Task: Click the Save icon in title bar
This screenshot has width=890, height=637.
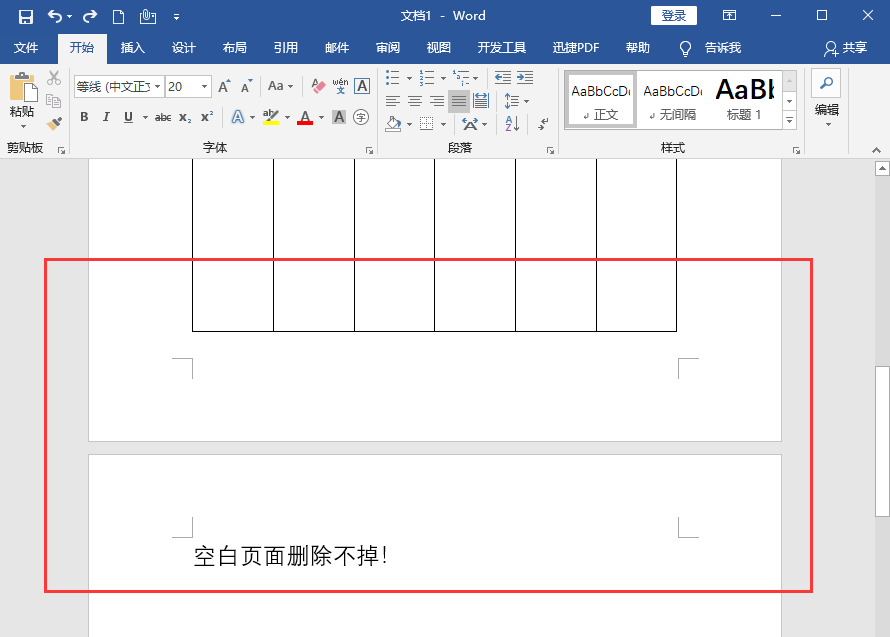Action: pyautogui.click(x=26, y=16)
